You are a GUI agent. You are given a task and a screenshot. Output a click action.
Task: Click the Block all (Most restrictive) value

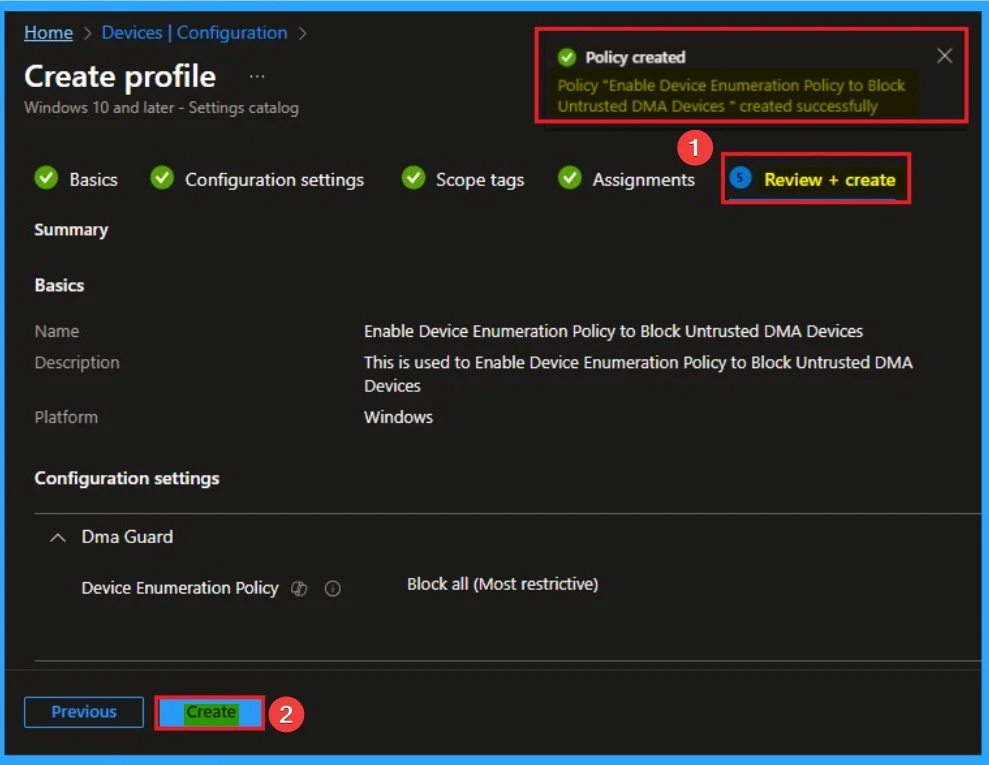[x=502, y=584]
